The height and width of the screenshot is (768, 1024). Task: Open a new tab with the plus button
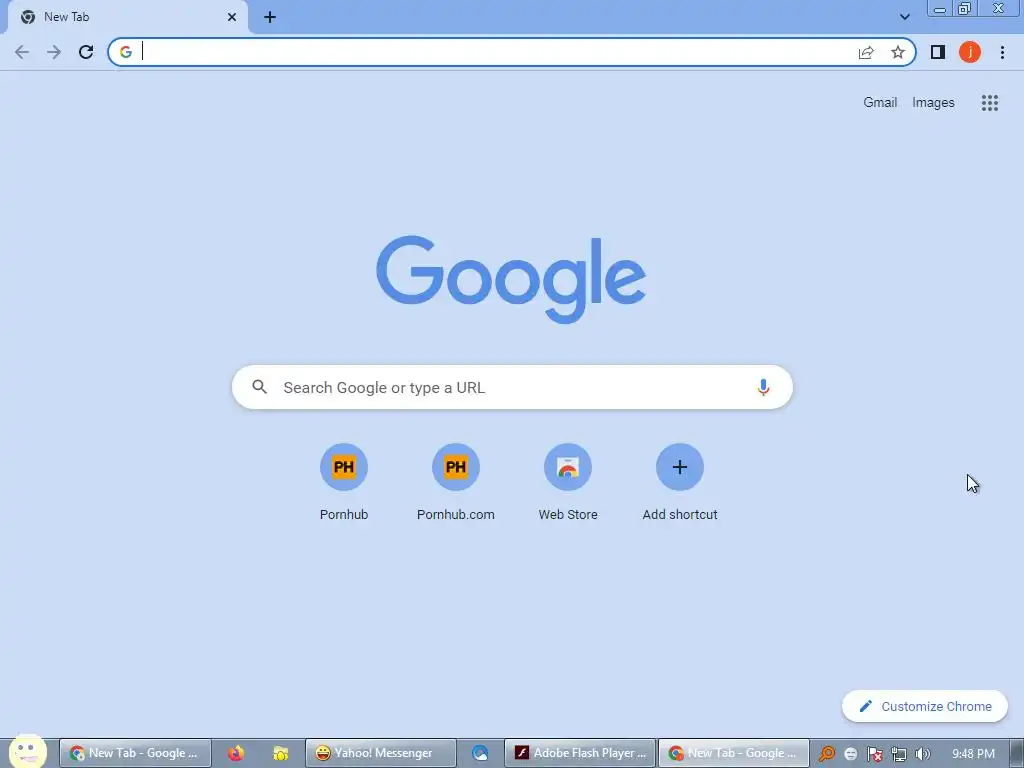point(270,18)
